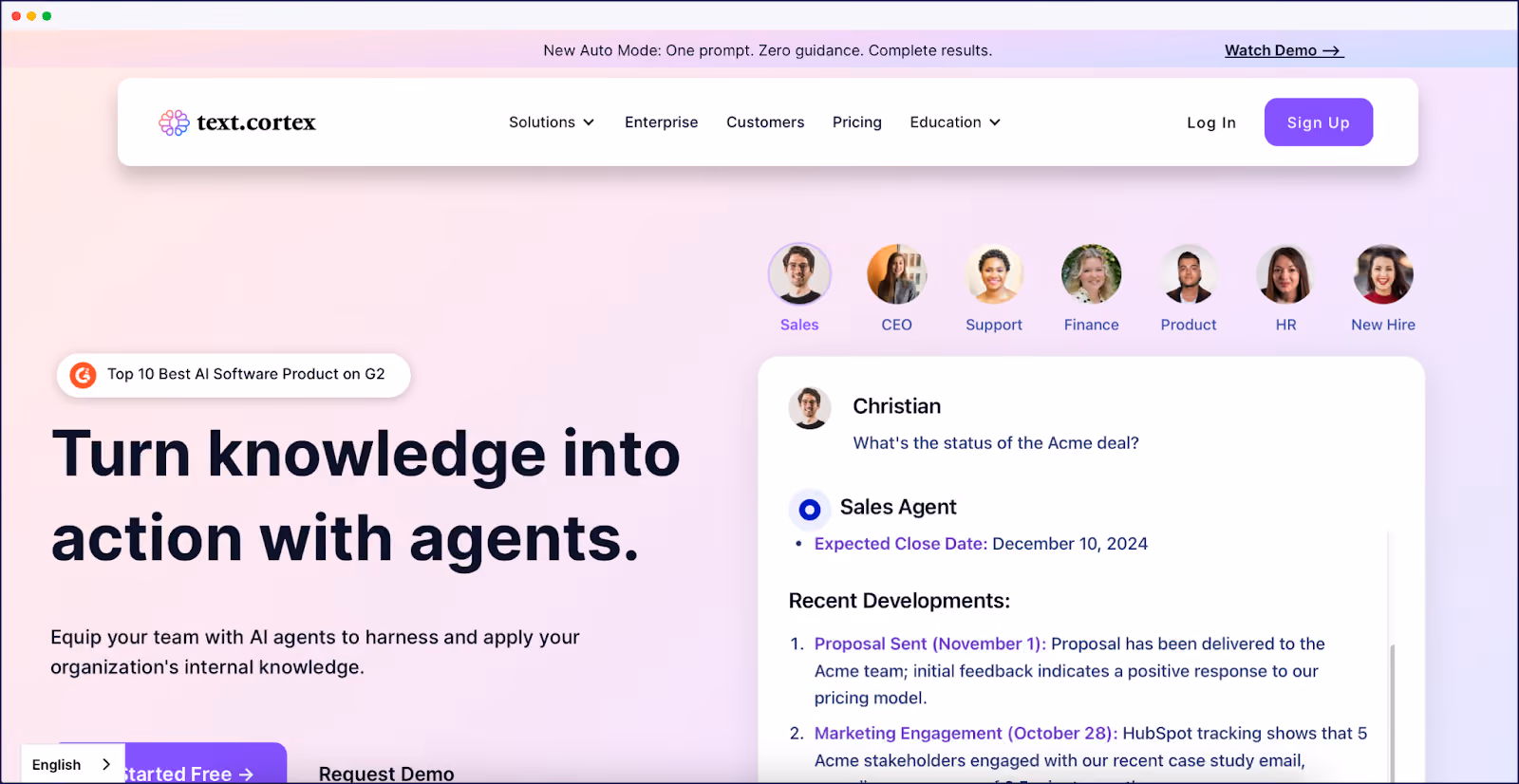Select the Product persona avatar
Viewport: 1519px width, 784px height.
click(x=1189, y=274)
